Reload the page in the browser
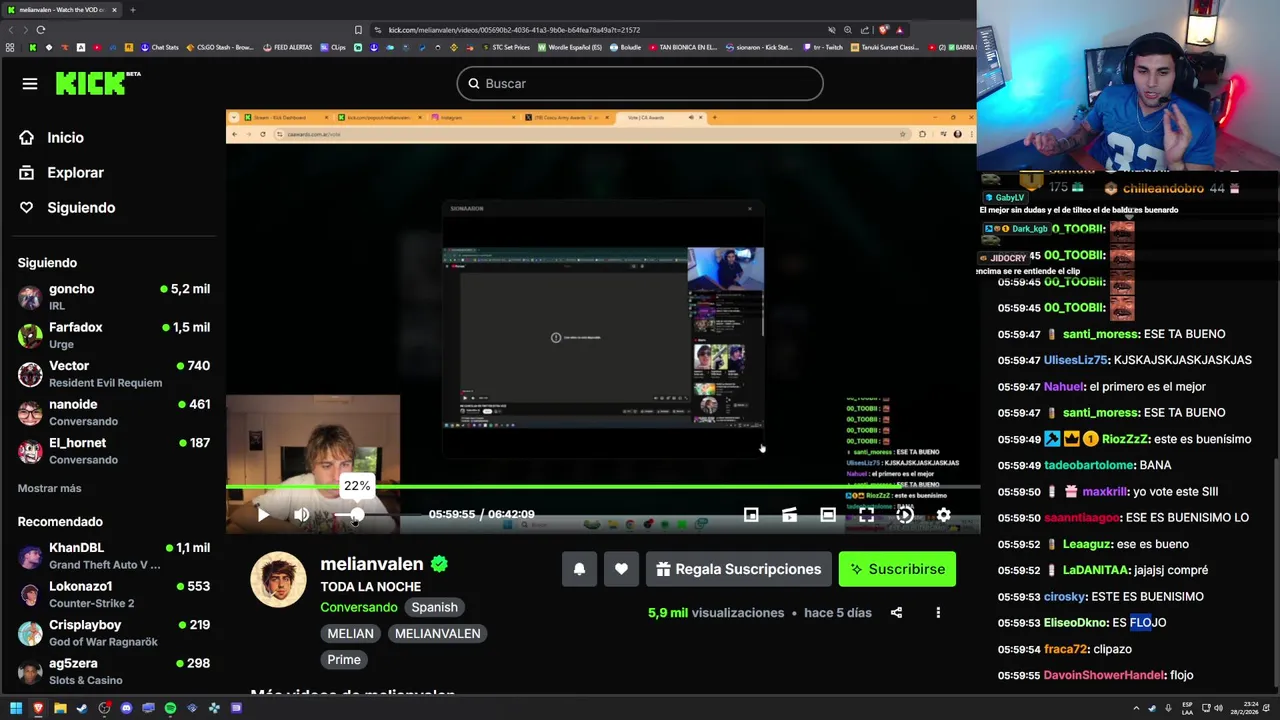1280x720 pixels. point(40,30)
